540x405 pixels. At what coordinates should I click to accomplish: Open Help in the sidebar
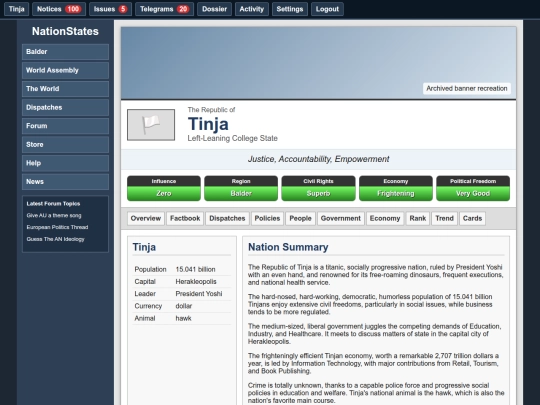pos(65,163)
